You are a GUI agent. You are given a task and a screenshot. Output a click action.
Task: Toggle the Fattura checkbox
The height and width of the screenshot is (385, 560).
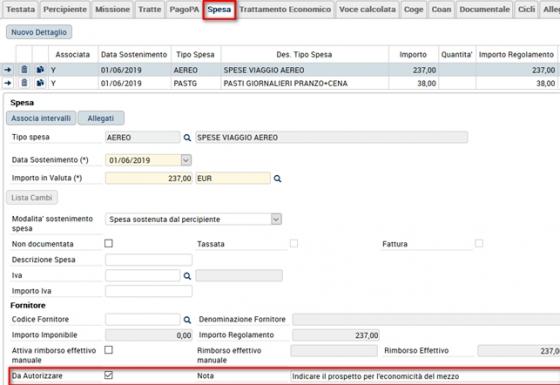[x=479, y=244]
